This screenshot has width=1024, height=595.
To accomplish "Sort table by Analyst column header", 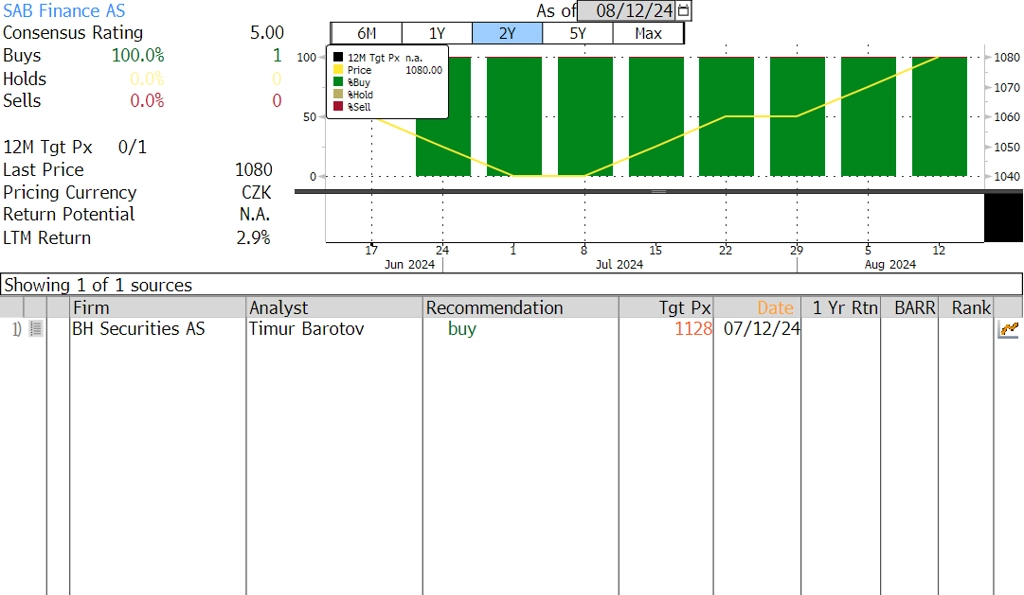I will 334,308.
